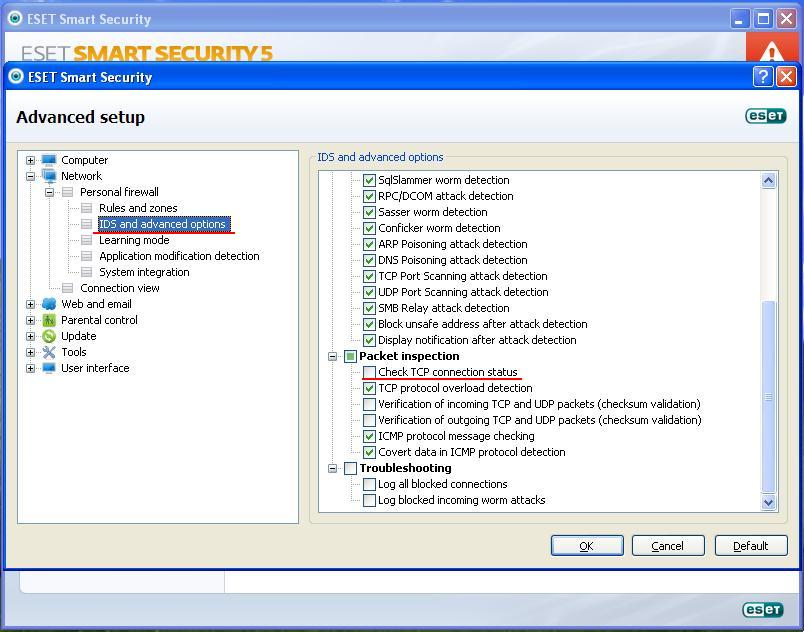Disable ARP Poisoning attack detection
Image resolution: width=804 pixels, height=632 pixels.
point(369,244)
